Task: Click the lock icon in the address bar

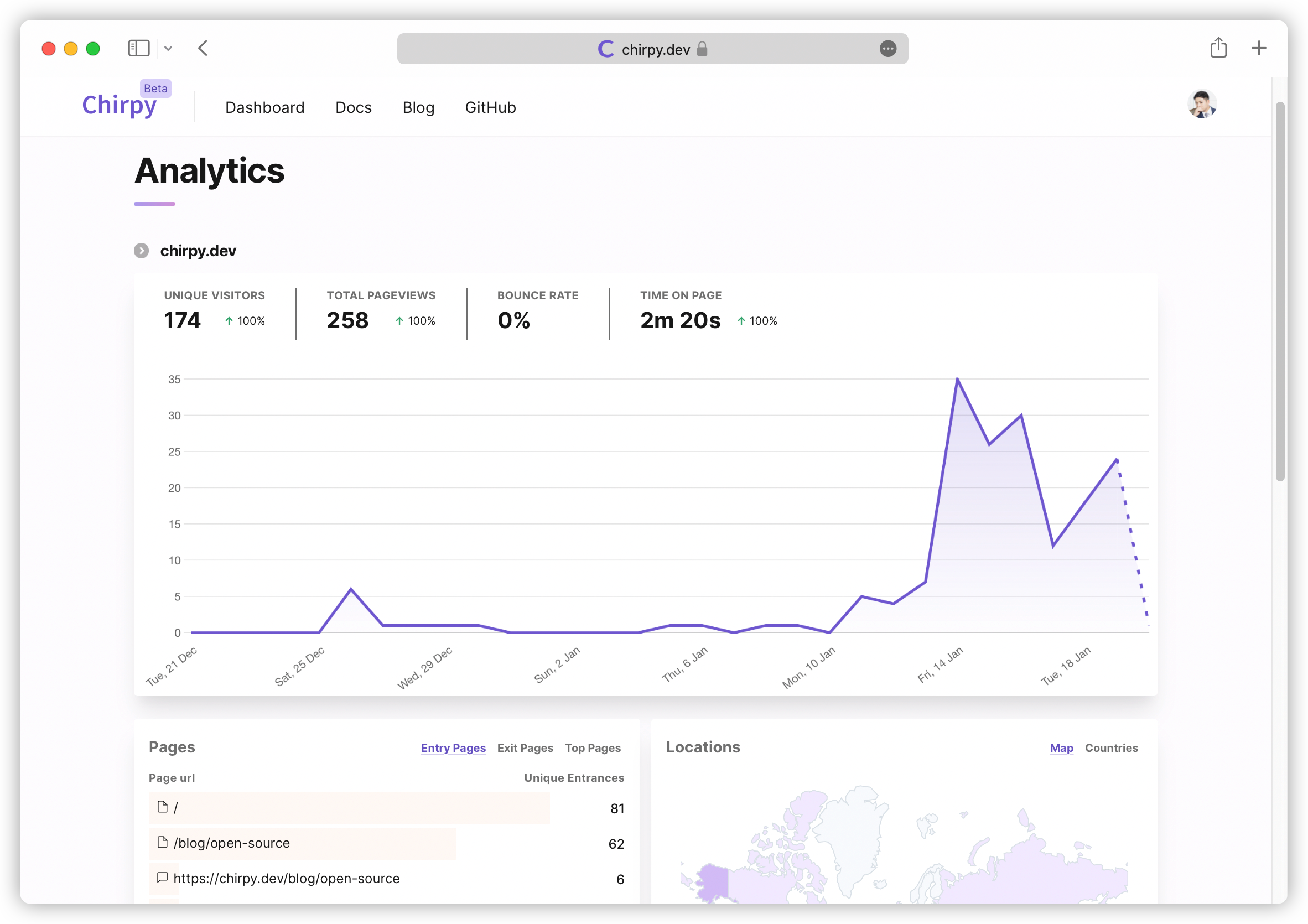Action: tap(702, 50)
